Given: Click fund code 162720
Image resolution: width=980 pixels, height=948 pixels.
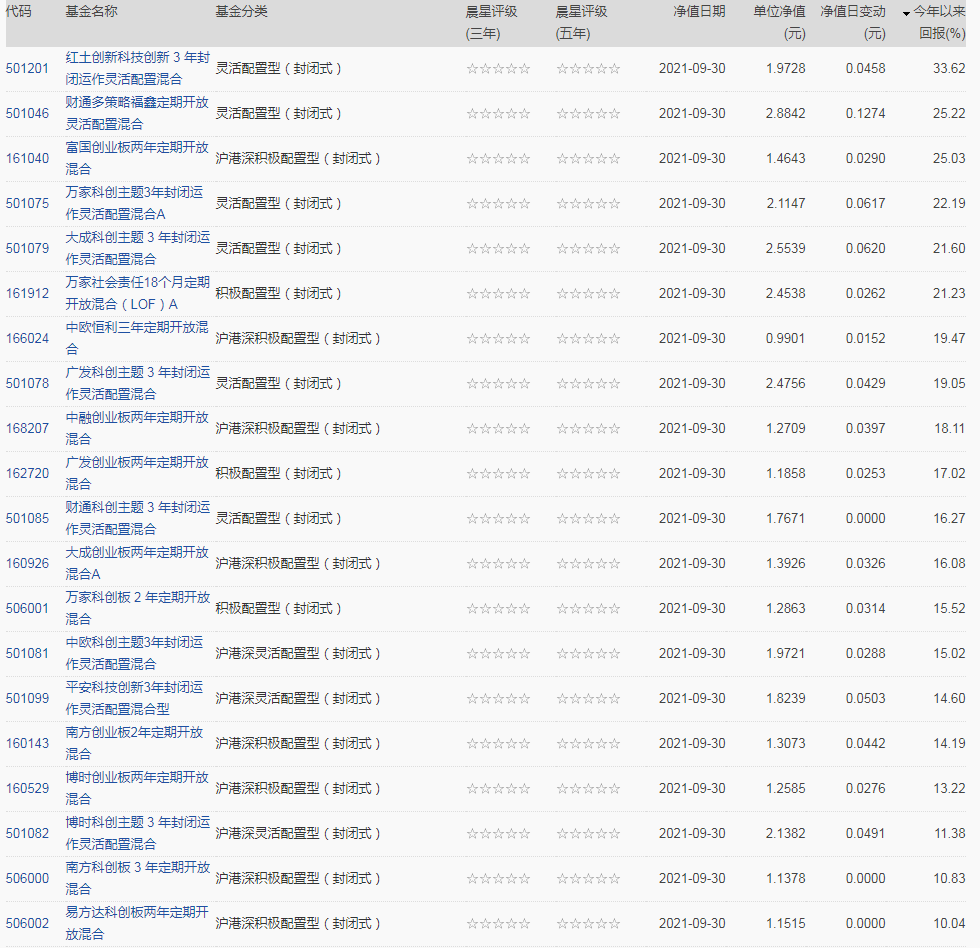Looking at the screenshot, I should 27,474.
